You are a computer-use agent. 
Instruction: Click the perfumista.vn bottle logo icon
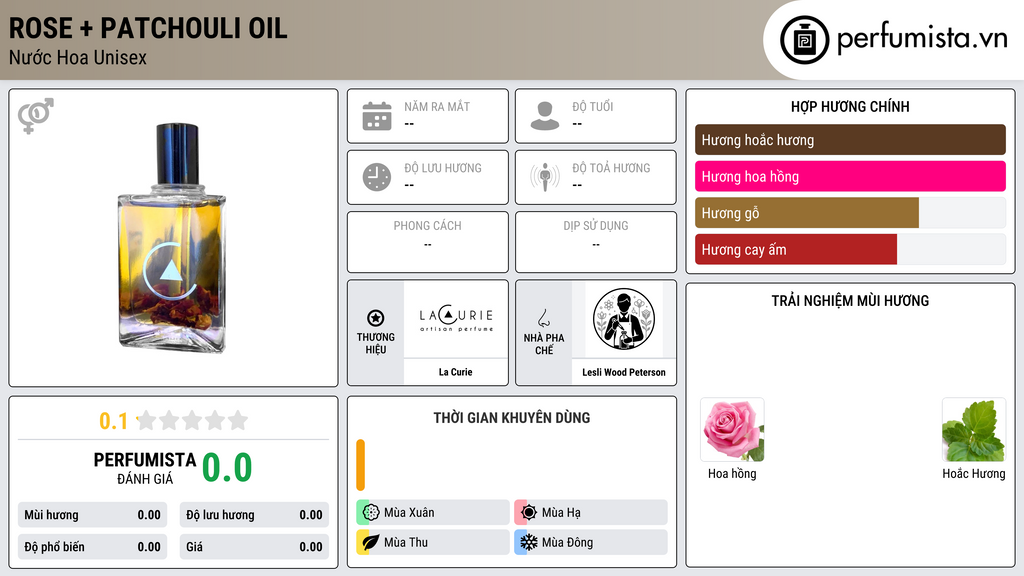click(x=804, y=40)
